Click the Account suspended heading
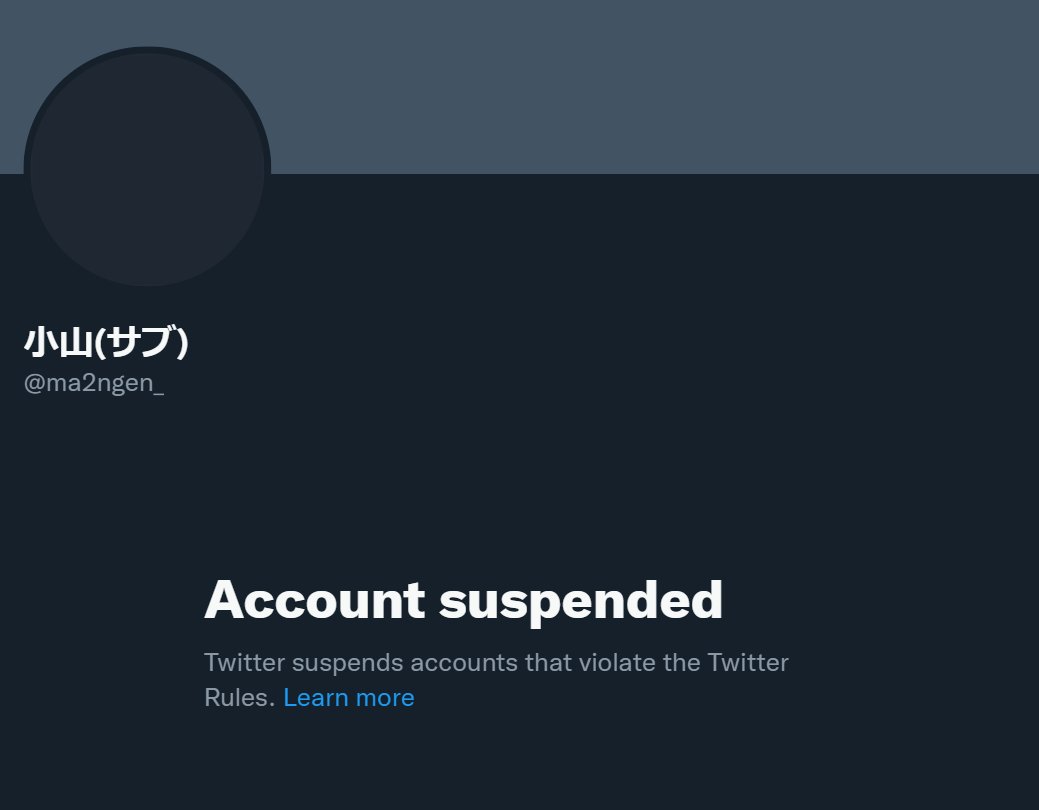 coord(463,601)
